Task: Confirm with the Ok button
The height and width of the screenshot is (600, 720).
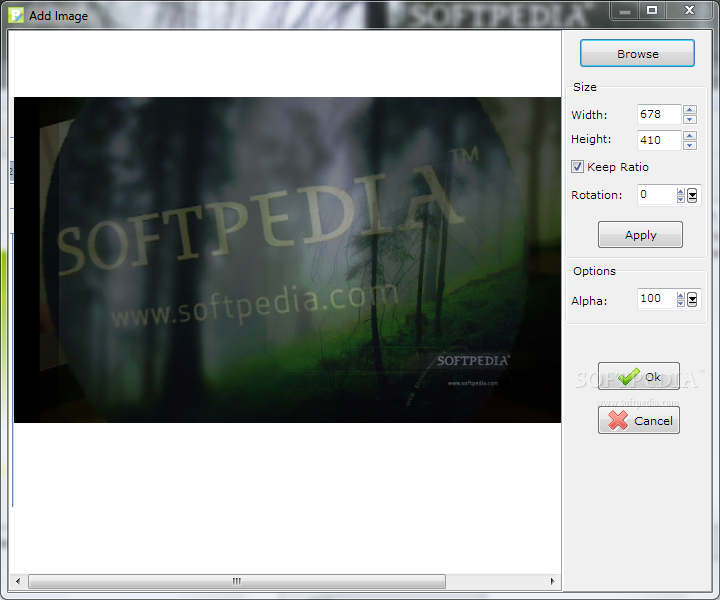Action: click(639, 376)
